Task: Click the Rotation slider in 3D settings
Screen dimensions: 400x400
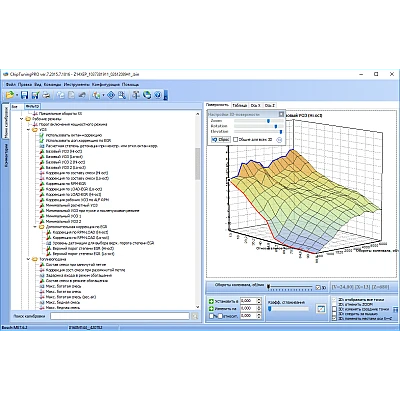Action: 259,126
